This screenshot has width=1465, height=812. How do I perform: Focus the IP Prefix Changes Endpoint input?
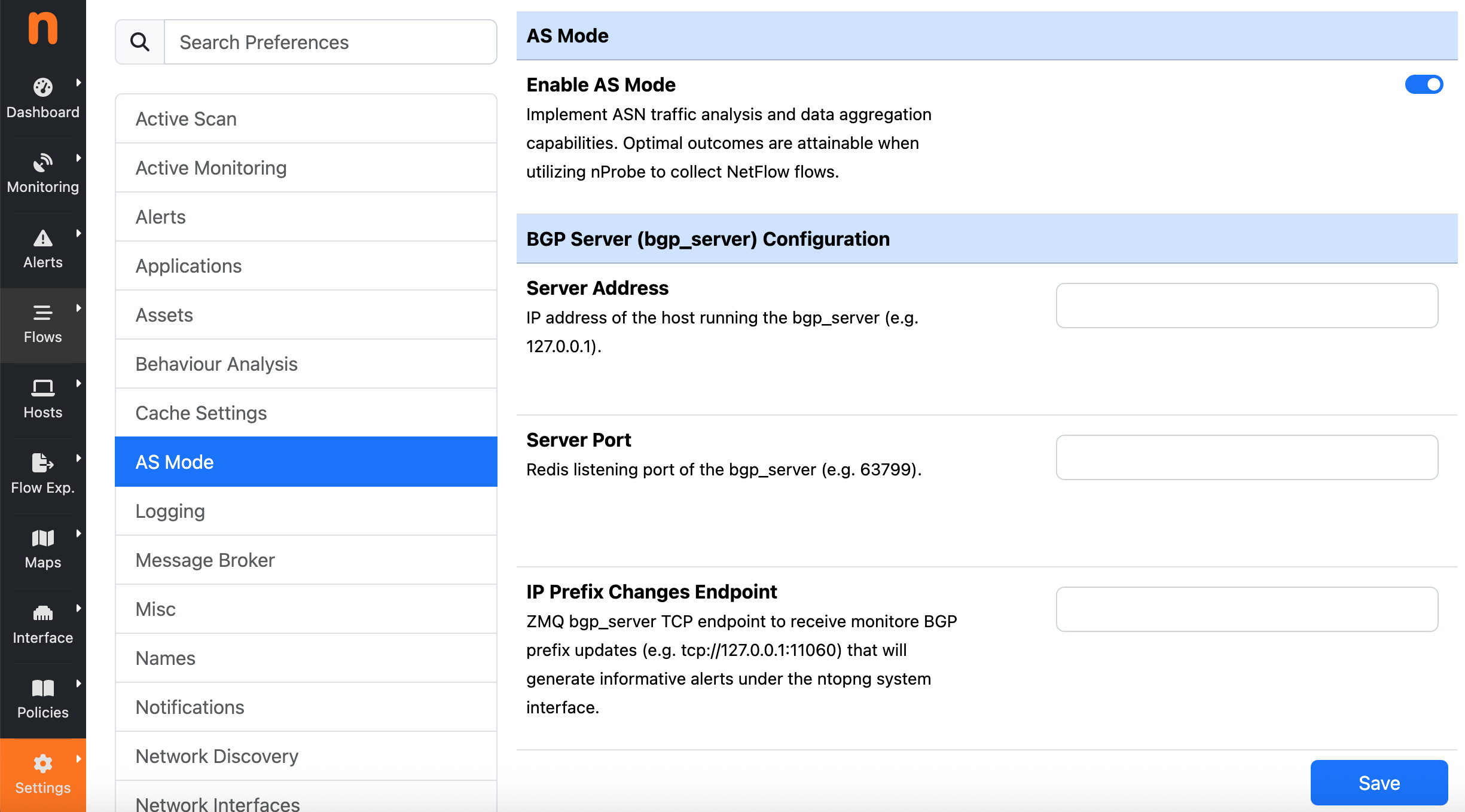[x=1247, y=609]
